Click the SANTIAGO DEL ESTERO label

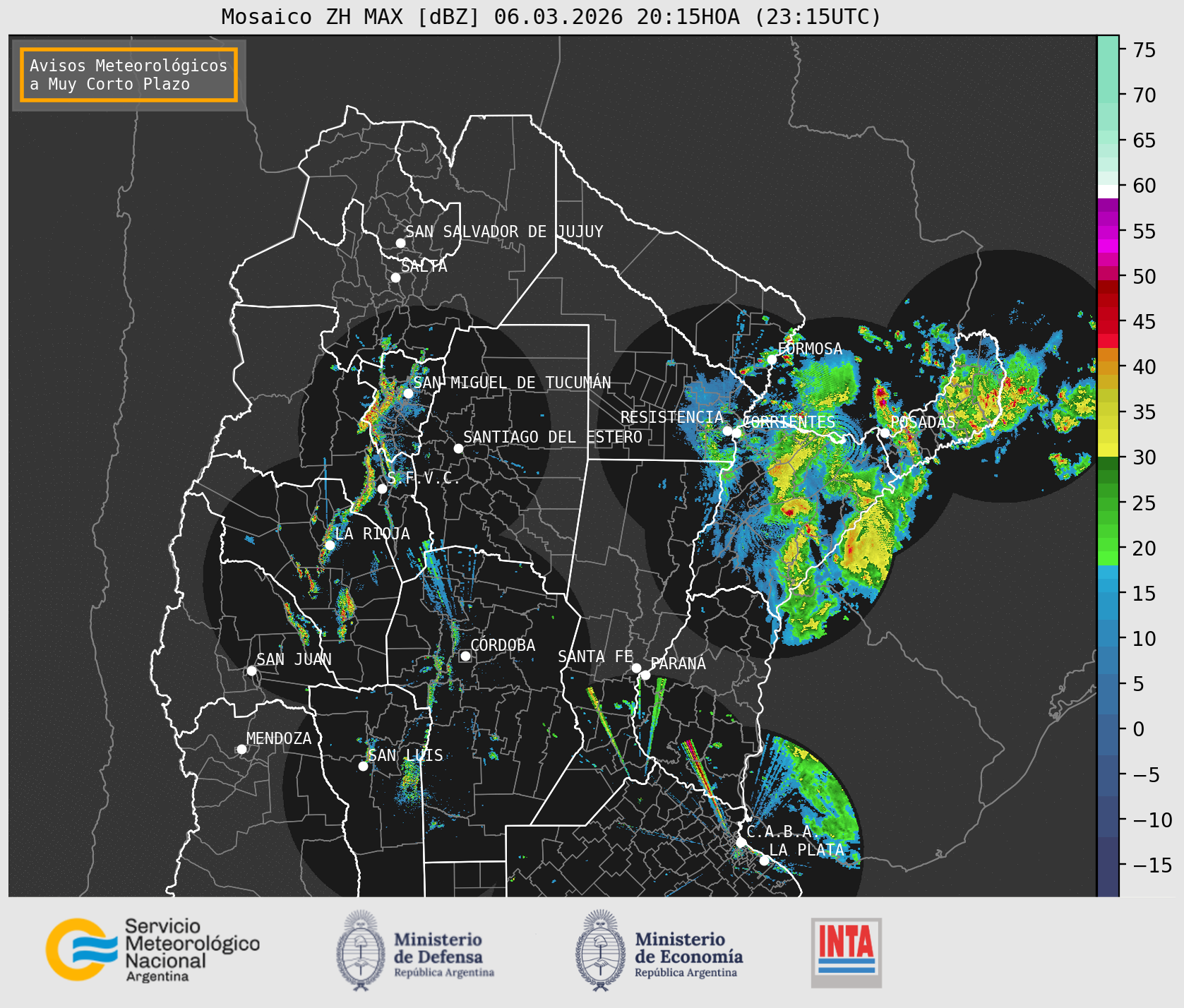[x=553, y=437]
